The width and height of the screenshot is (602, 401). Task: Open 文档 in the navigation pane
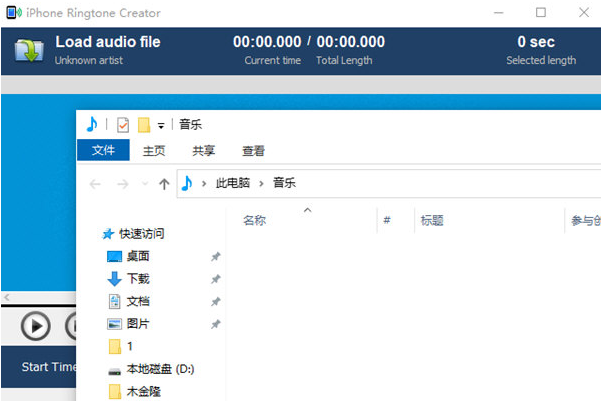coord(138,302)
